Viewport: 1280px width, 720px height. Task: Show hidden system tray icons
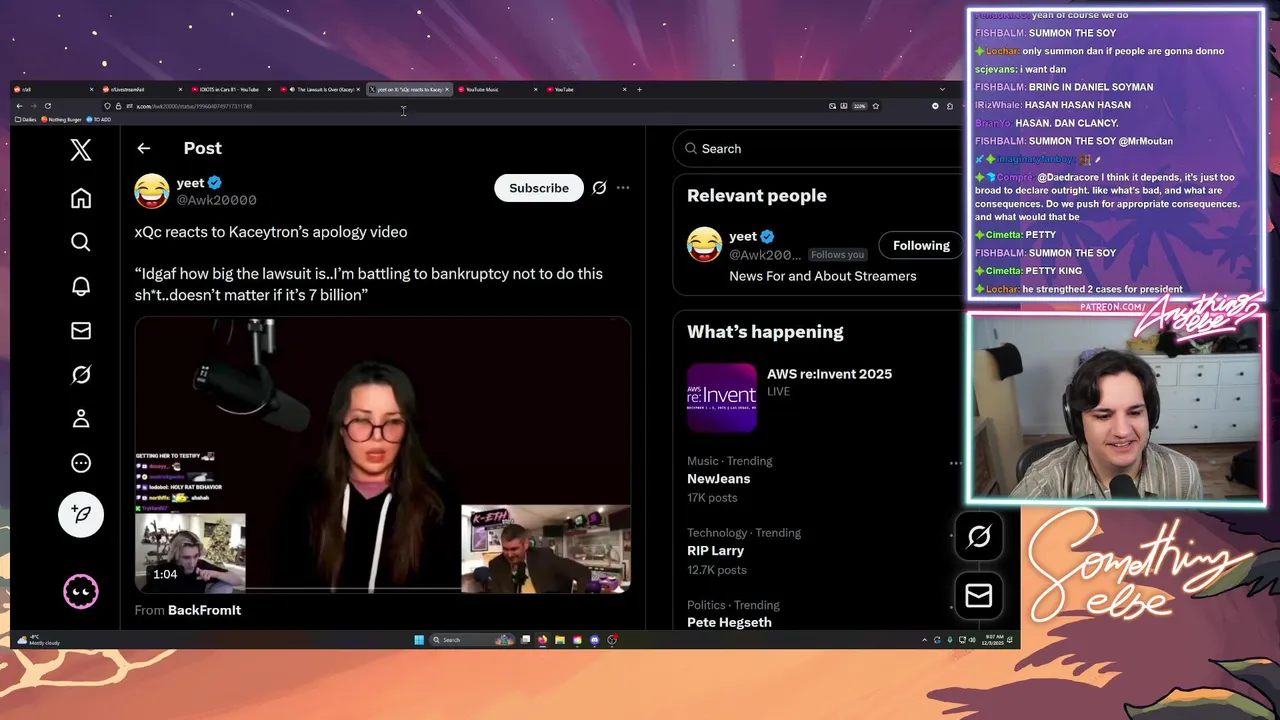pyautogui.click(x=925, y=640)
